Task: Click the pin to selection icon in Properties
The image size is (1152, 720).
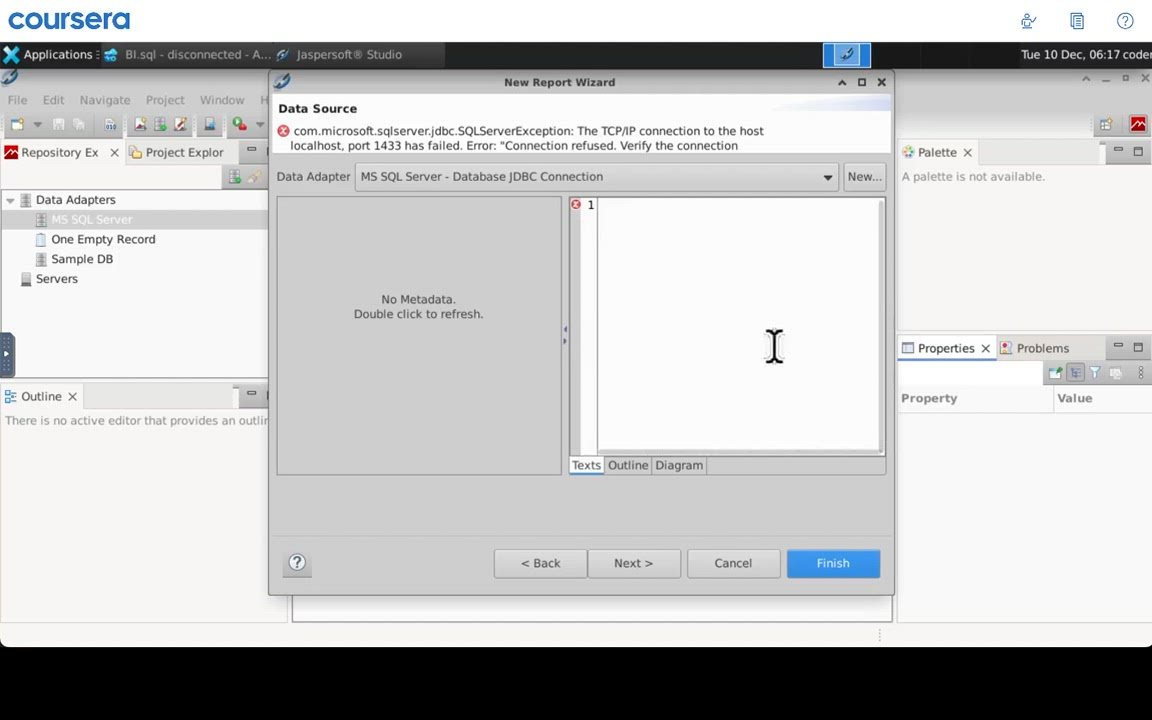Action: coord(1055,373)
